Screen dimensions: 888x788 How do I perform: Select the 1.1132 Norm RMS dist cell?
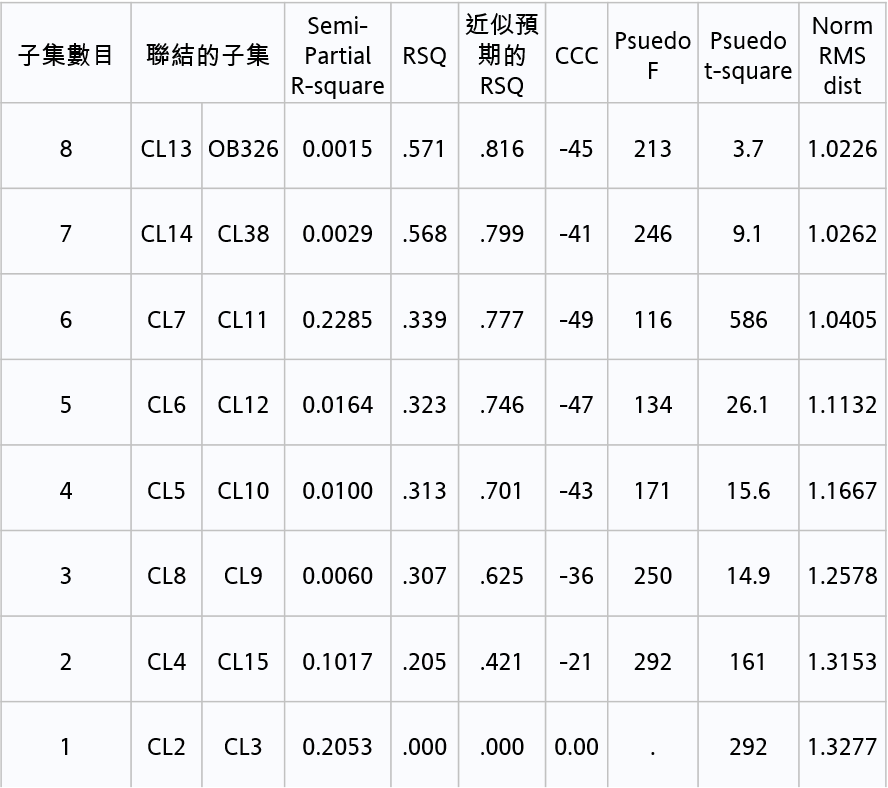point(842,405)
